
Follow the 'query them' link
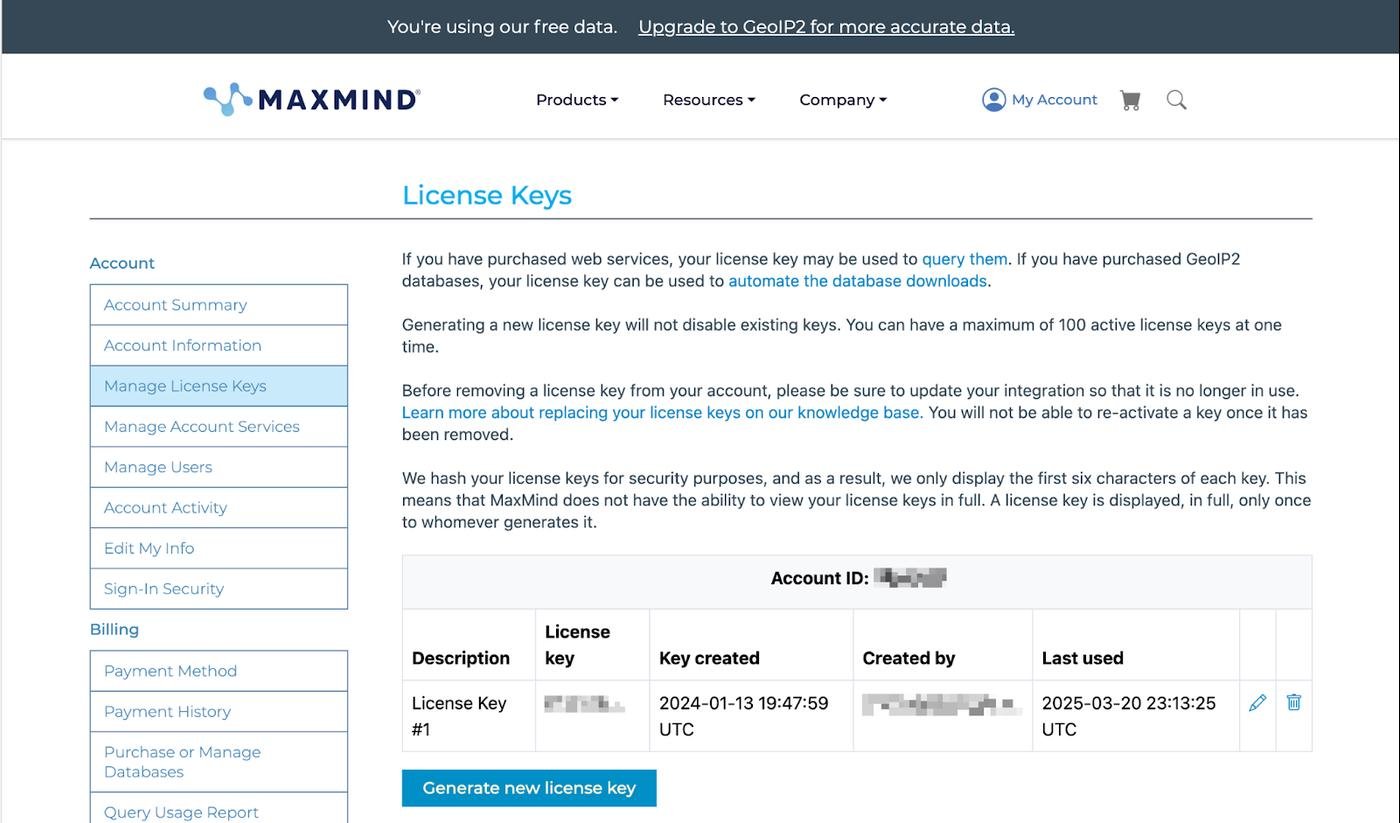[965, 259]
